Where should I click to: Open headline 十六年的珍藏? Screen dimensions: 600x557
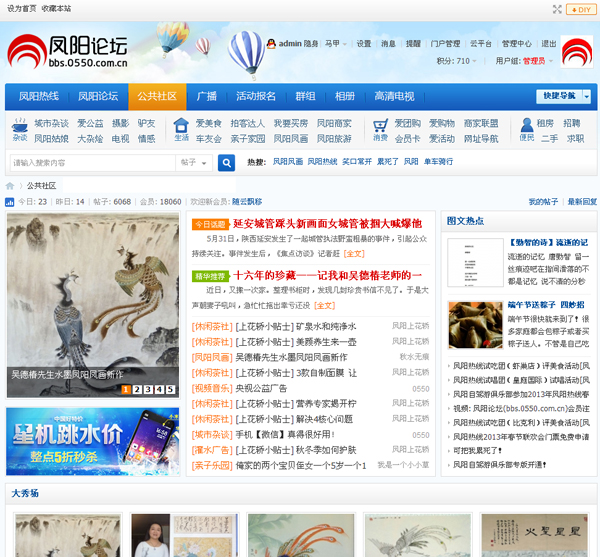point(328,275)
